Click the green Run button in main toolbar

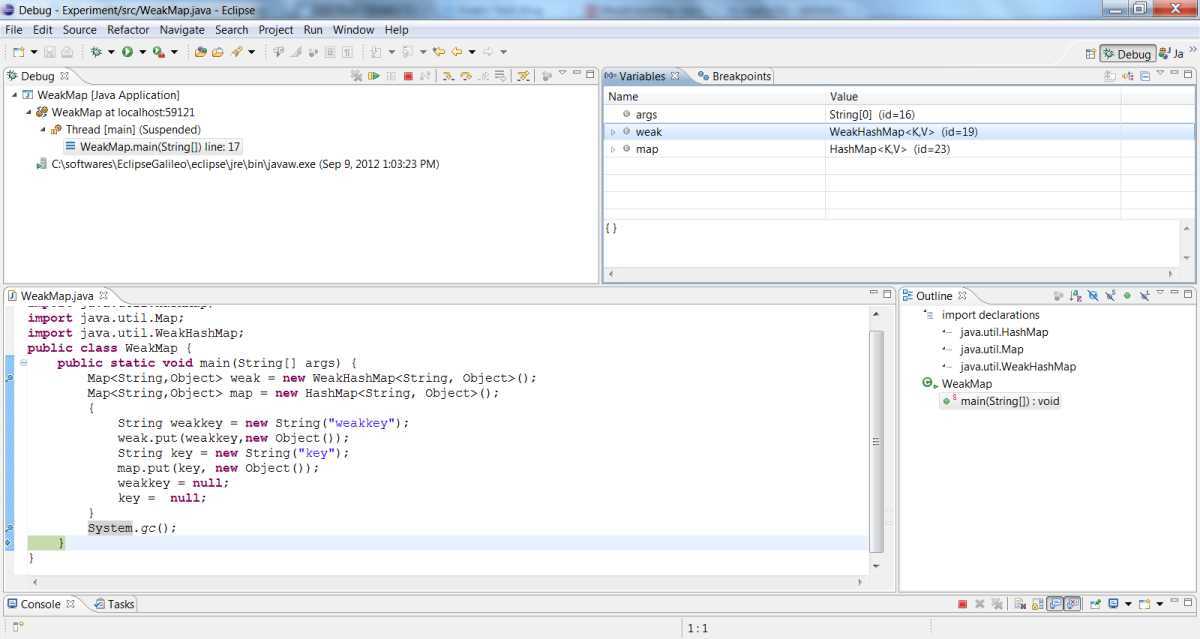coord(127,52)
